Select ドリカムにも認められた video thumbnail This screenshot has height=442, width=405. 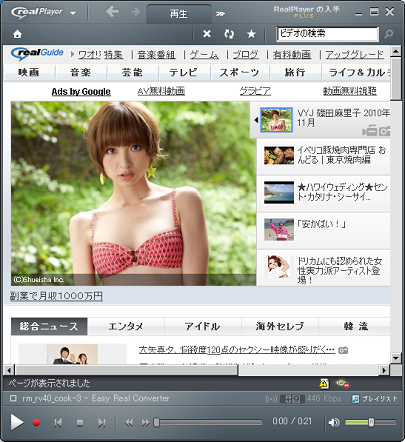point(279,266)
